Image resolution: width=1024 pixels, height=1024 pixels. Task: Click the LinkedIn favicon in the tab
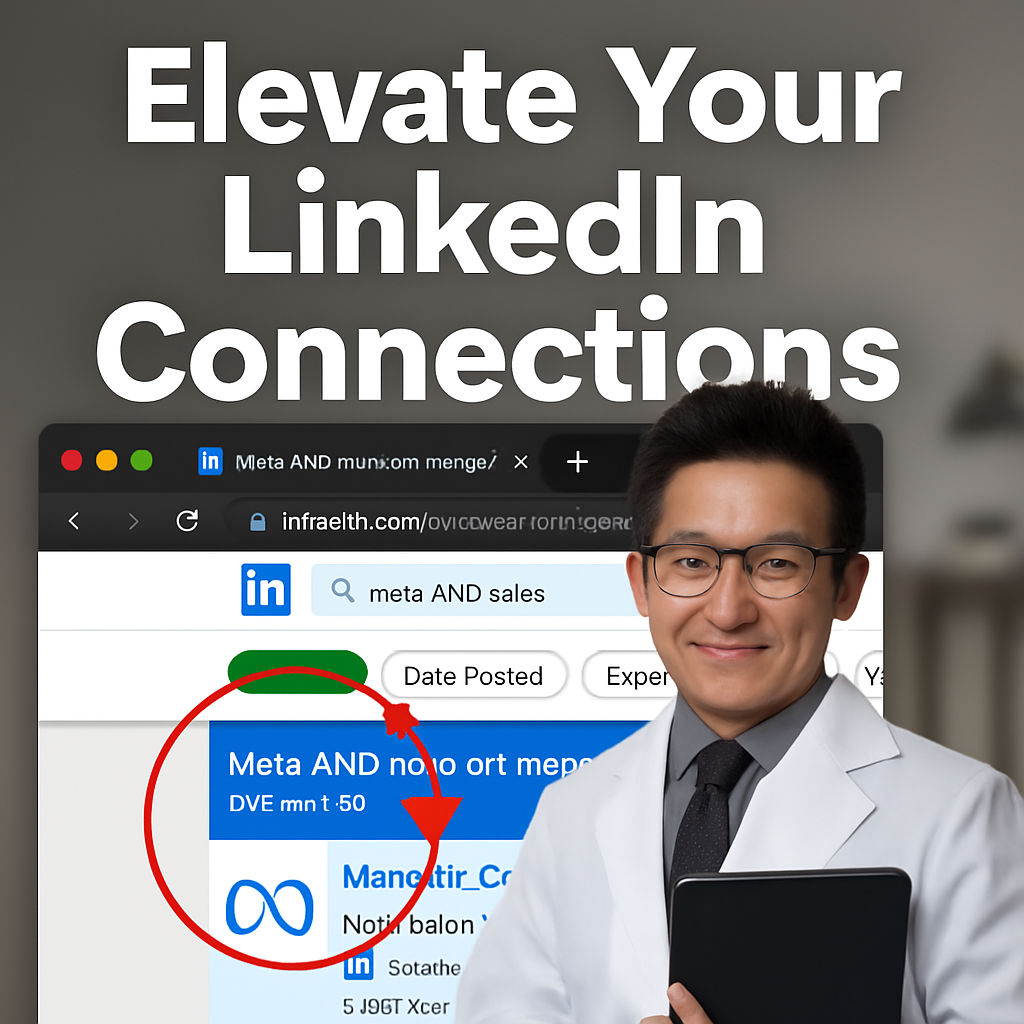click(210, 461)
